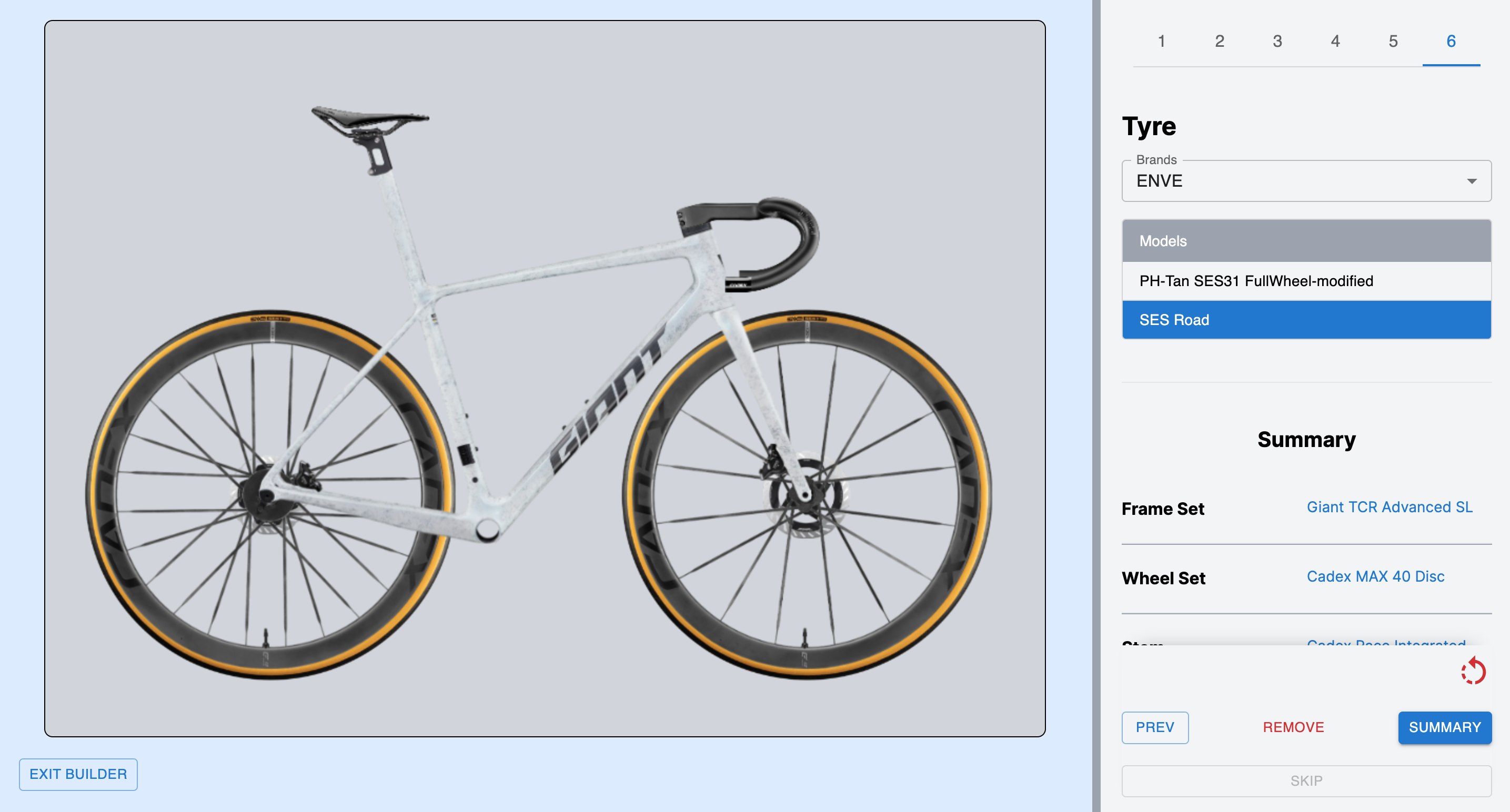Open Cadex MAX 40 Disc link

coord(1375,576)
